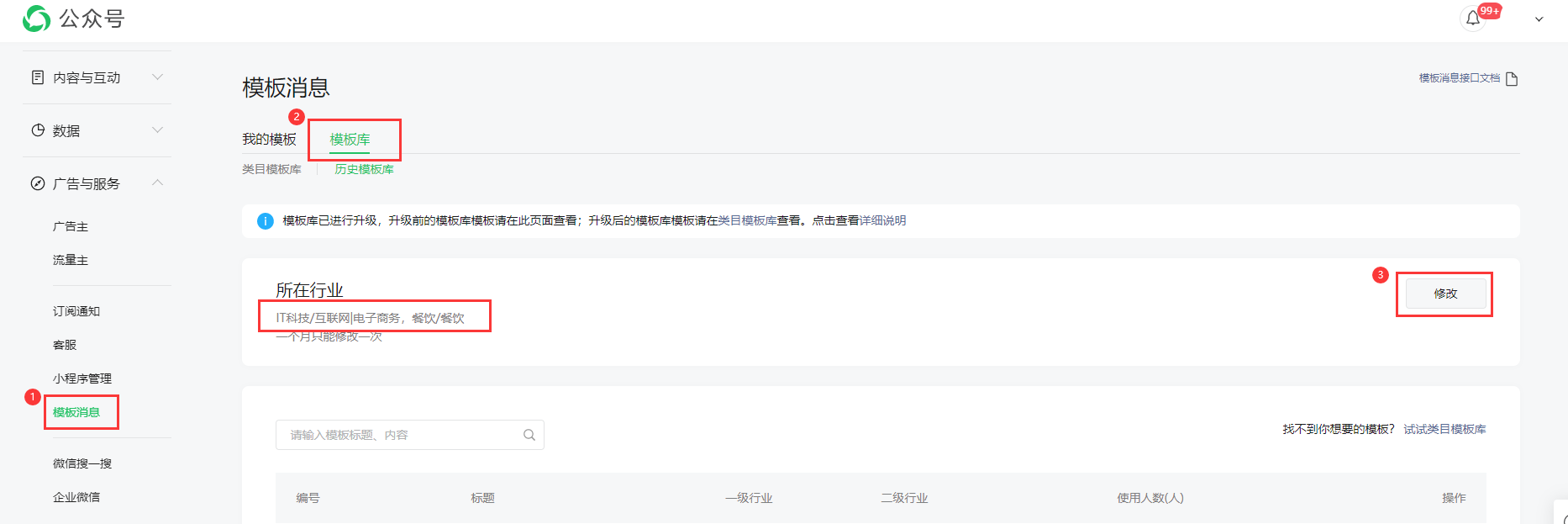Click the WeChat 公众号 logo

click(x=74, y=18)
